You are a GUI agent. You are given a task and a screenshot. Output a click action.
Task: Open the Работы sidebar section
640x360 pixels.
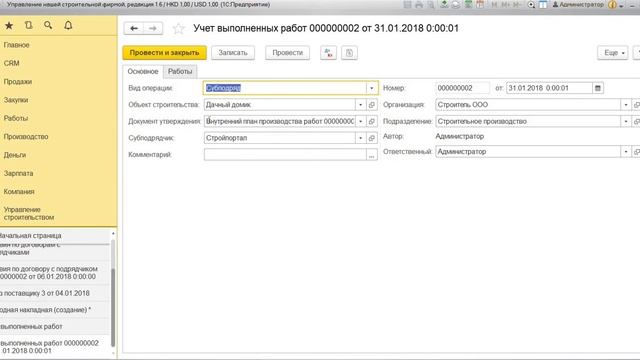pyautogui.click(x=16, y=118)
